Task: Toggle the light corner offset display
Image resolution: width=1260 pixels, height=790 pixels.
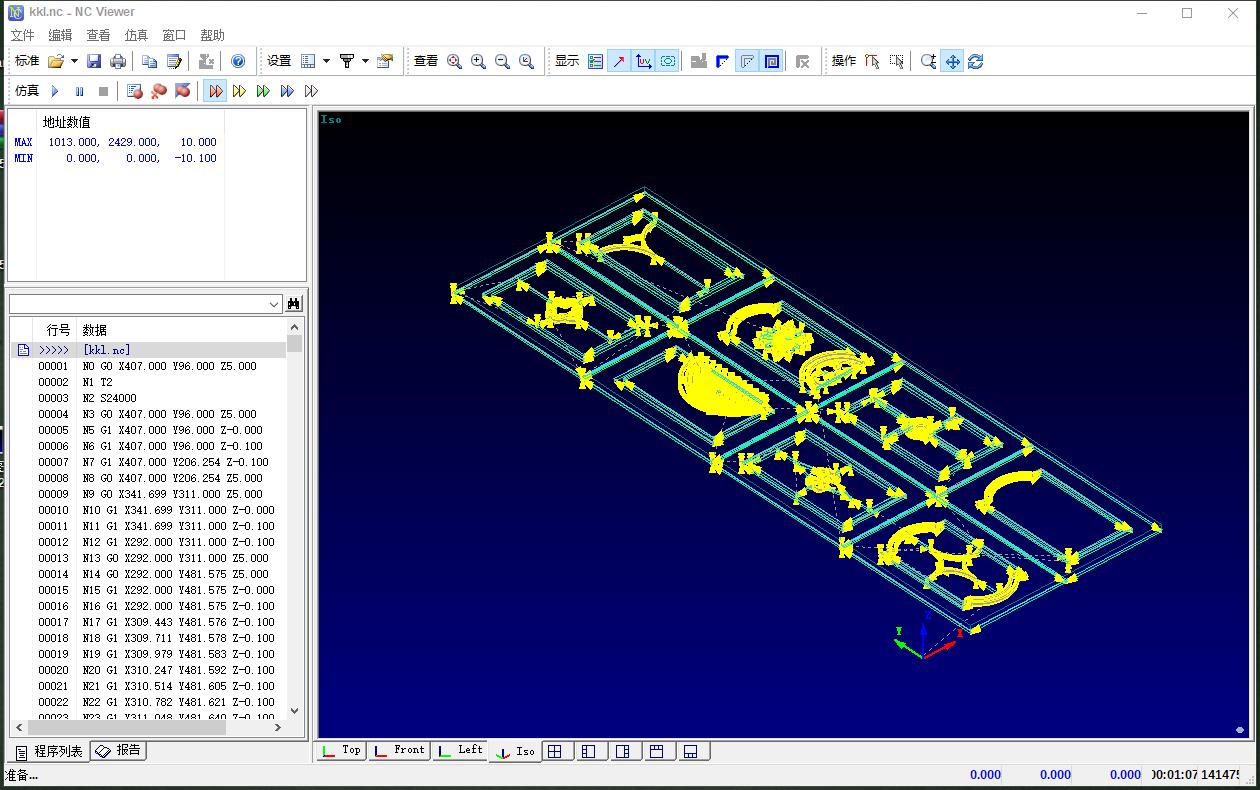Action: click(x=747, y=61)
